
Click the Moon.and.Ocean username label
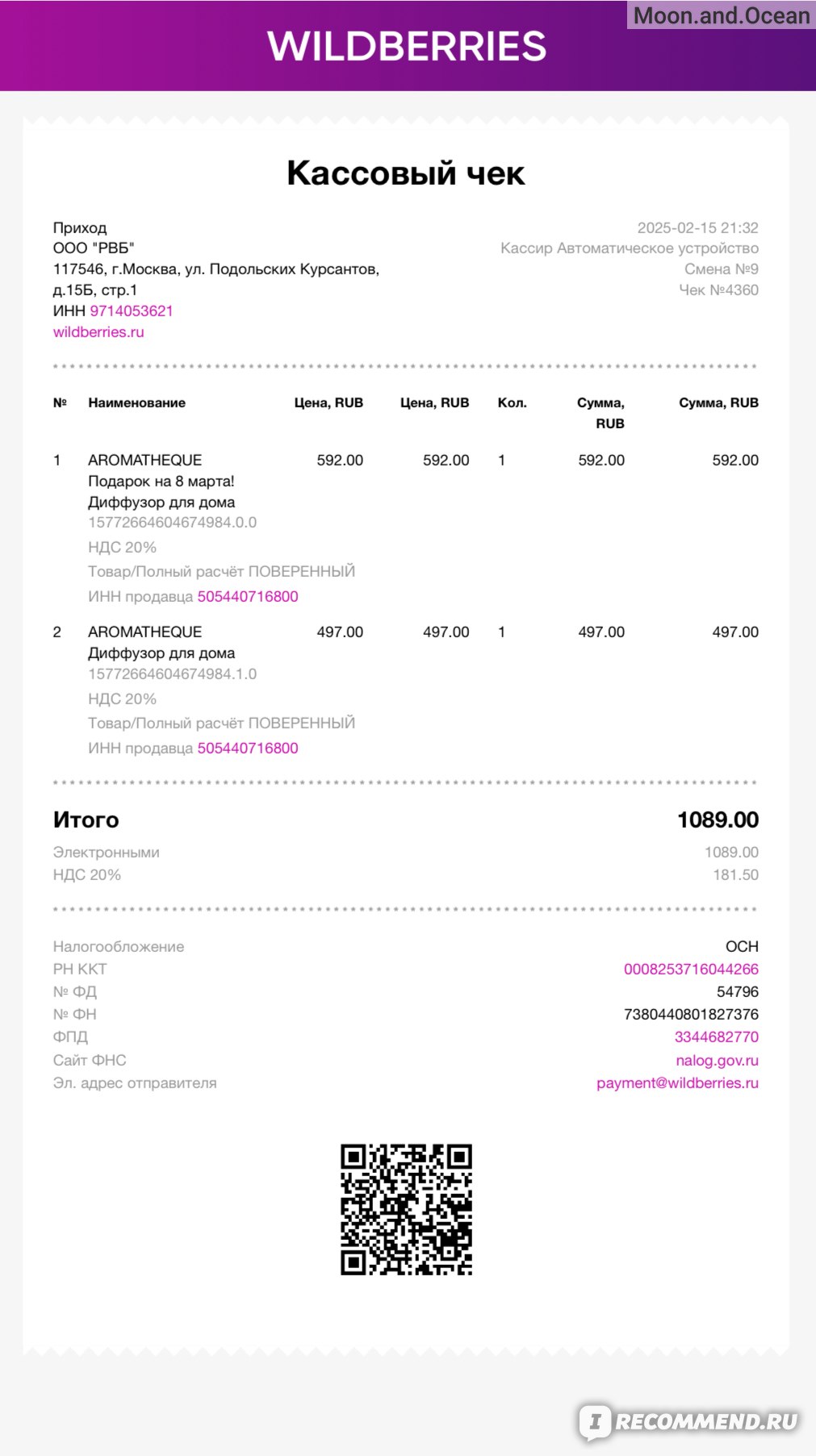(x=722, y=15)
